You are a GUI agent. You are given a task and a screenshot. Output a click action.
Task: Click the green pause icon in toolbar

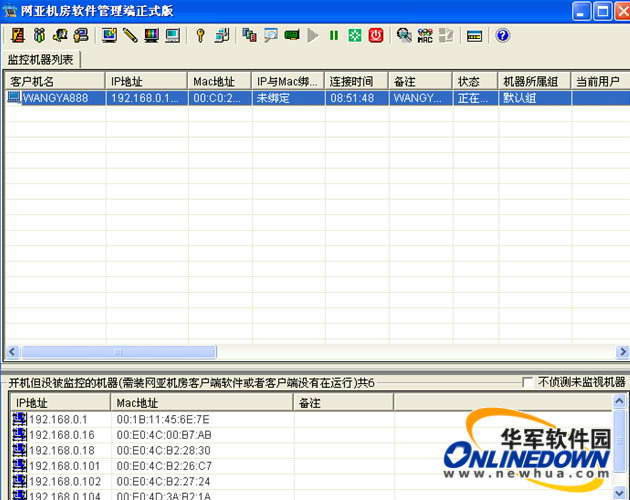tap(334, 35)
